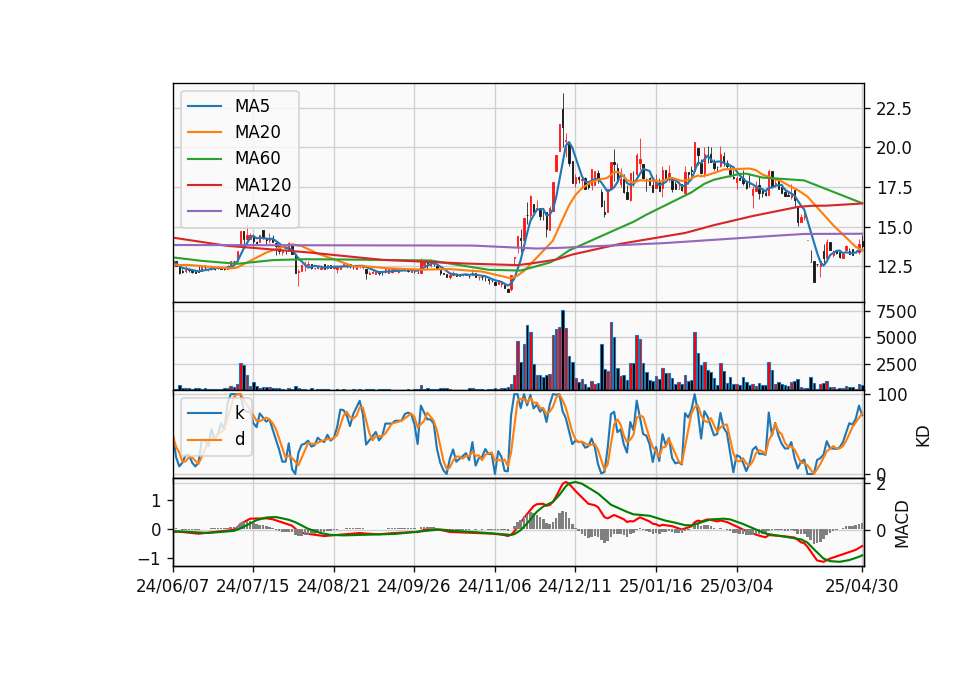Select the MA240 legend label
Screen dimensions: 960x690
coord(263,211)
